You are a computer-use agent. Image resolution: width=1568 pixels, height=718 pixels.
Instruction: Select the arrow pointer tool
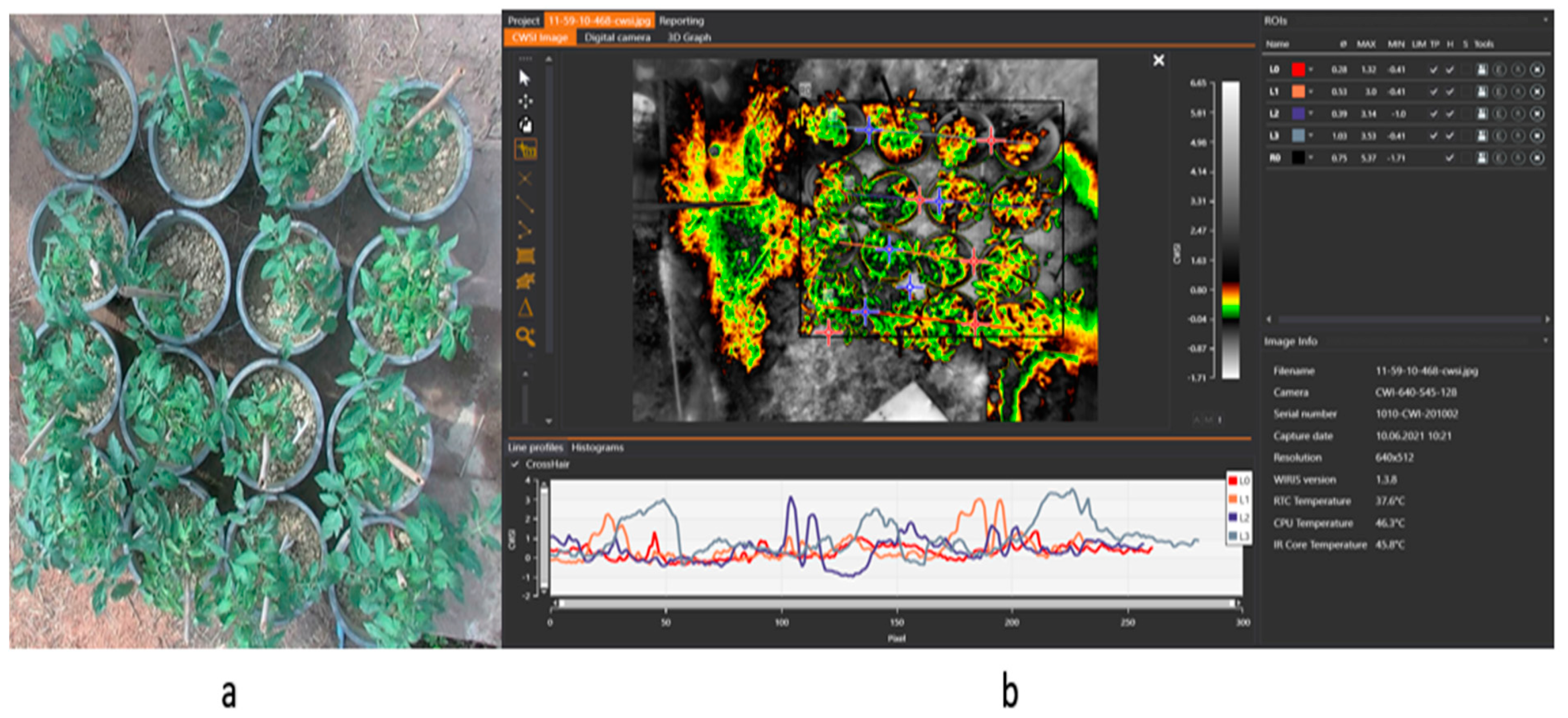point(524,77)
